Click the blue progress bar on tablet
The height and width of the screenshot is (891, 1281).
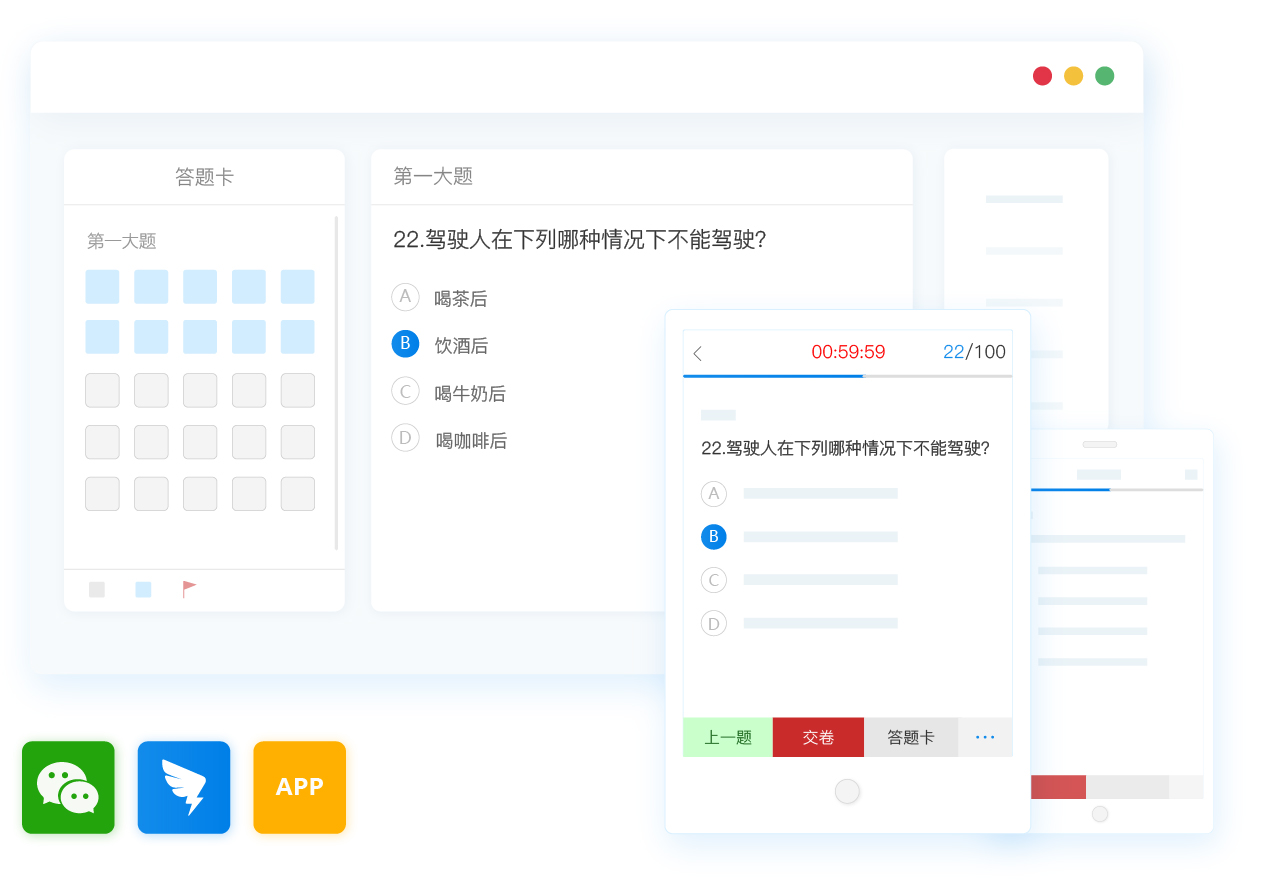point(772,376)
